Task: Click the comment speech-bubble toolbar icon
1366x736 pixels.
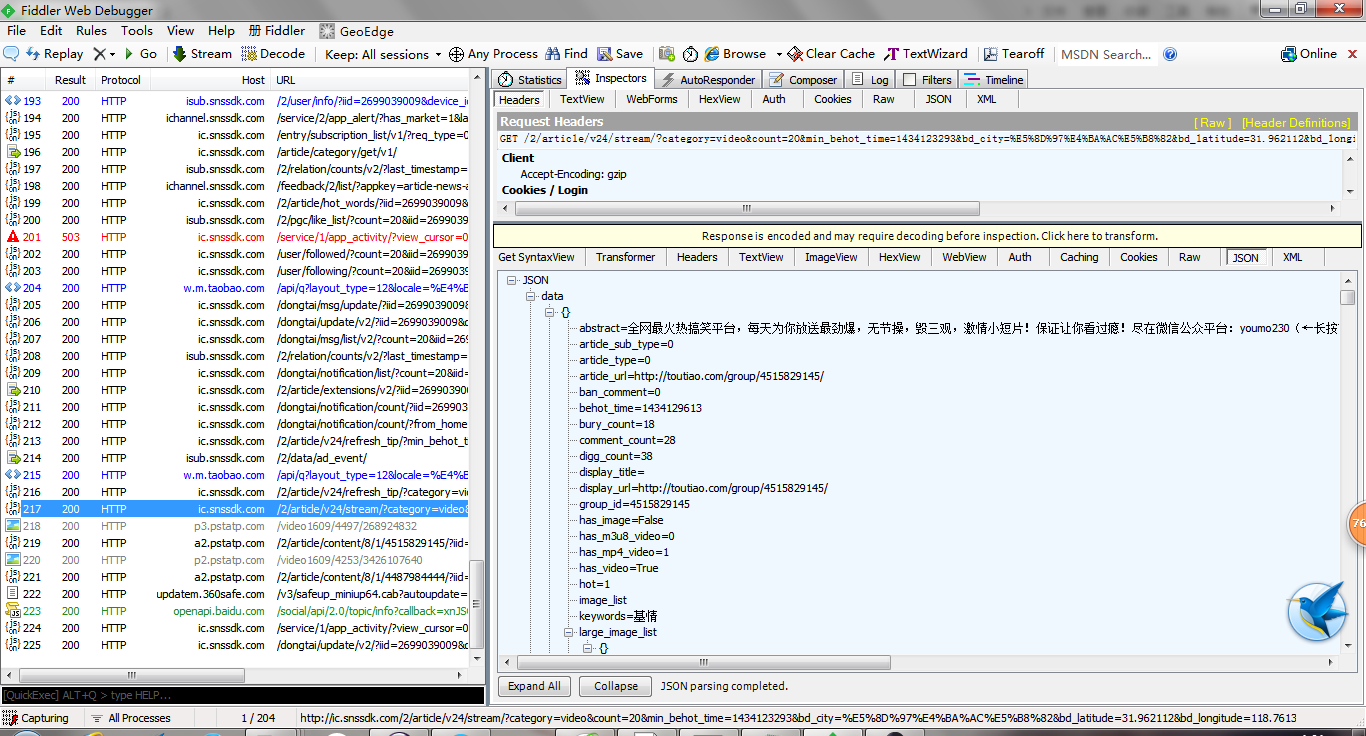Action: point(12,54)
